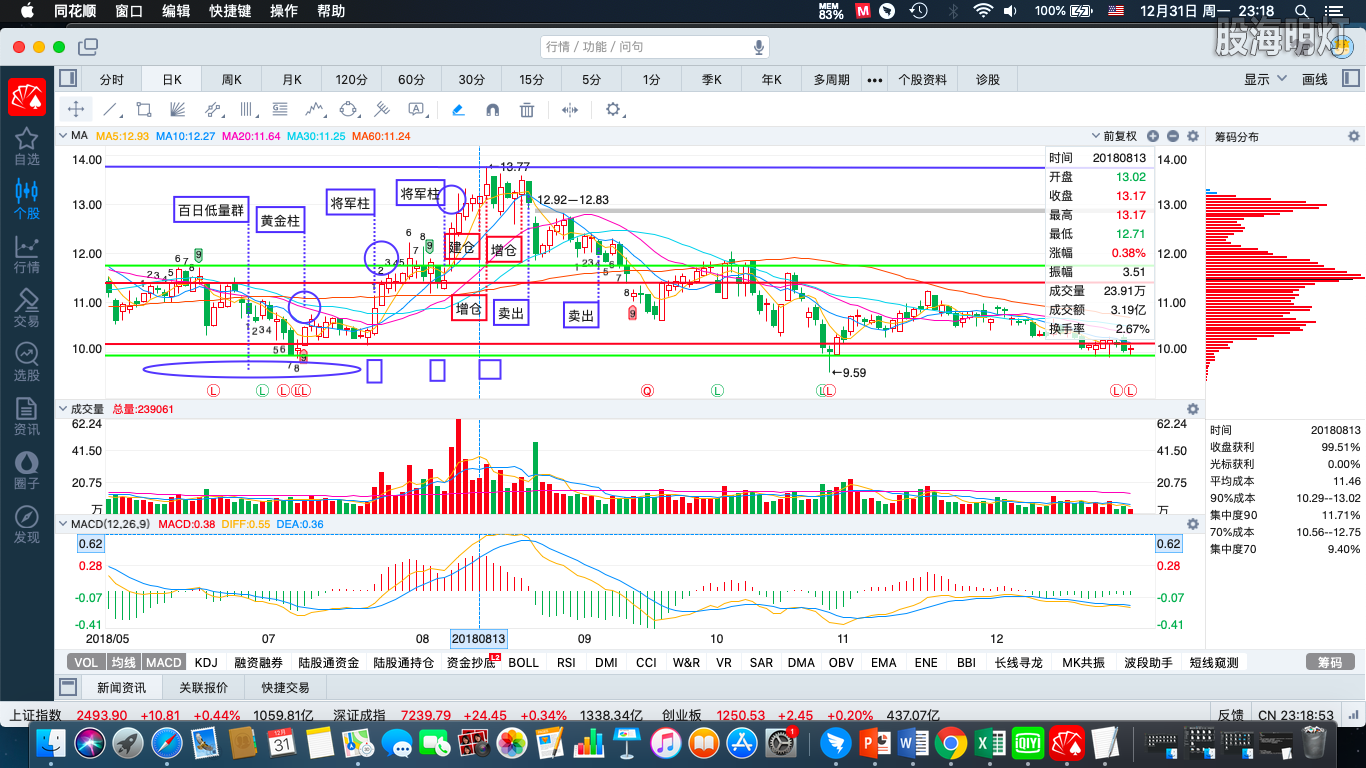The width and height of the screenshot is (1366, 768).
Task: Open Safari from the Dock
Action: coord(166,743)
